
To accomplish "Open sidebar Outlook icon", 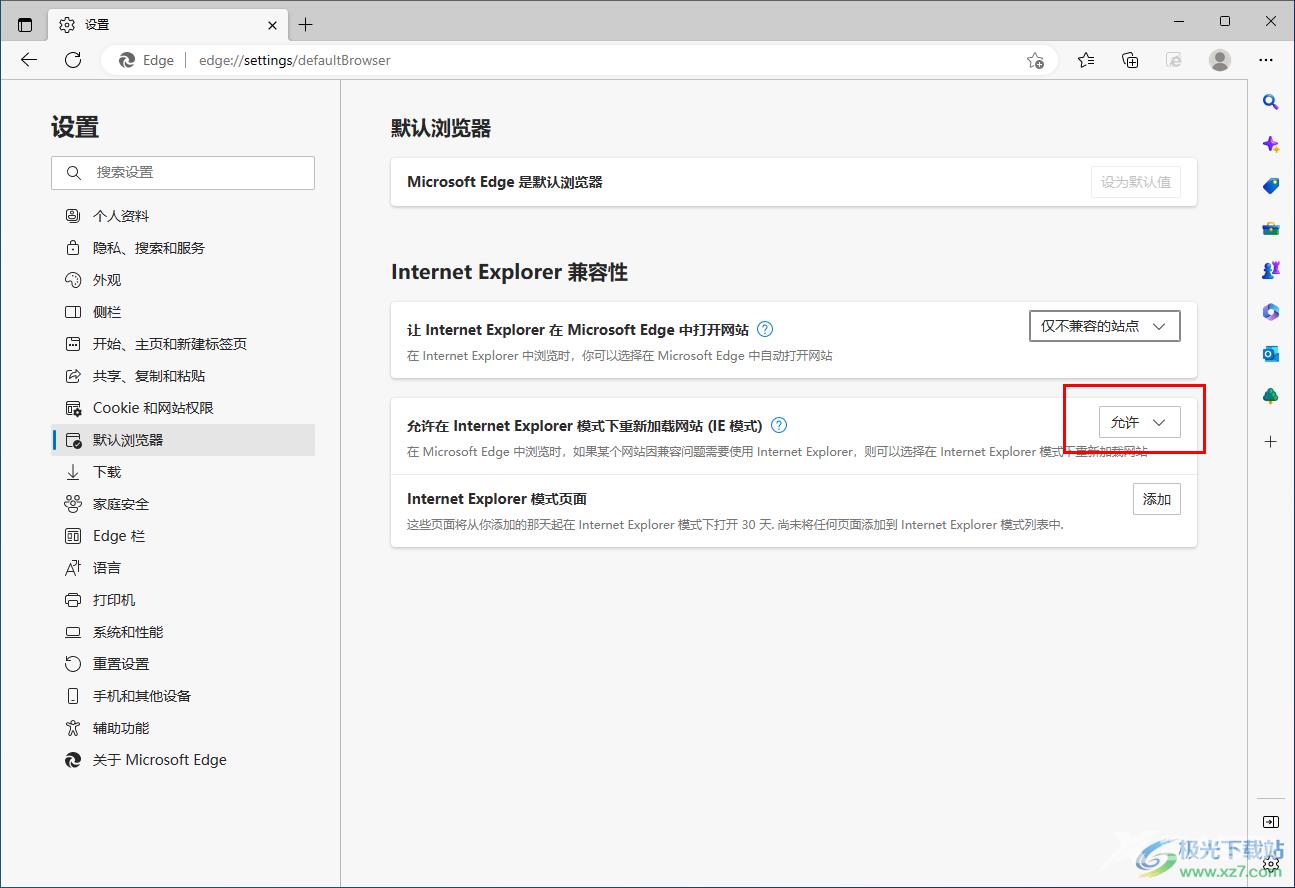I will click(1270, 354).
